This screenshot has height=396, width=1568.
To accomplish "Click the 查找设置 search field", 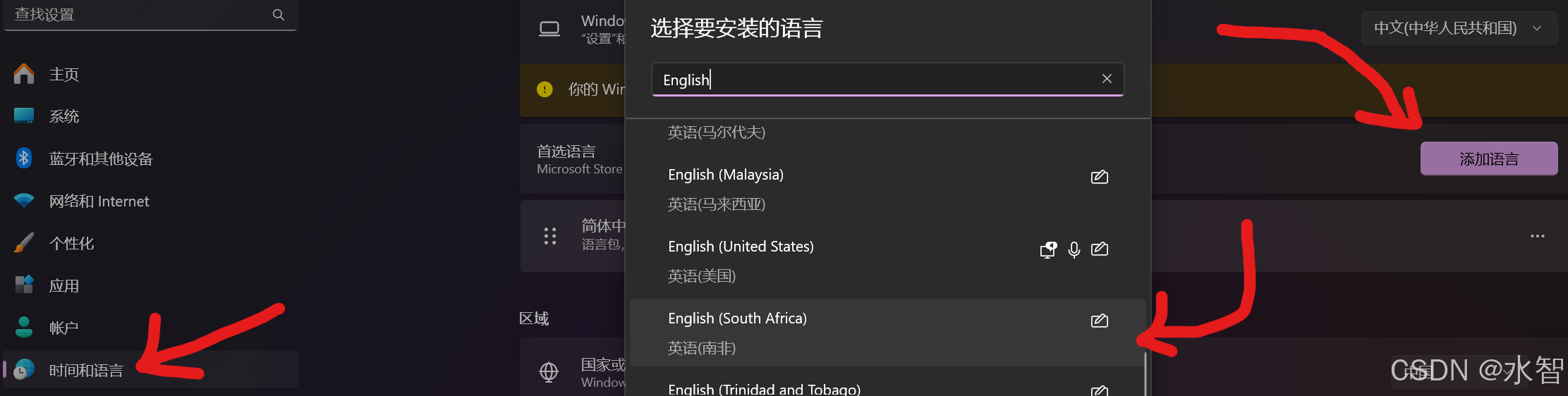I will point(150,15).
